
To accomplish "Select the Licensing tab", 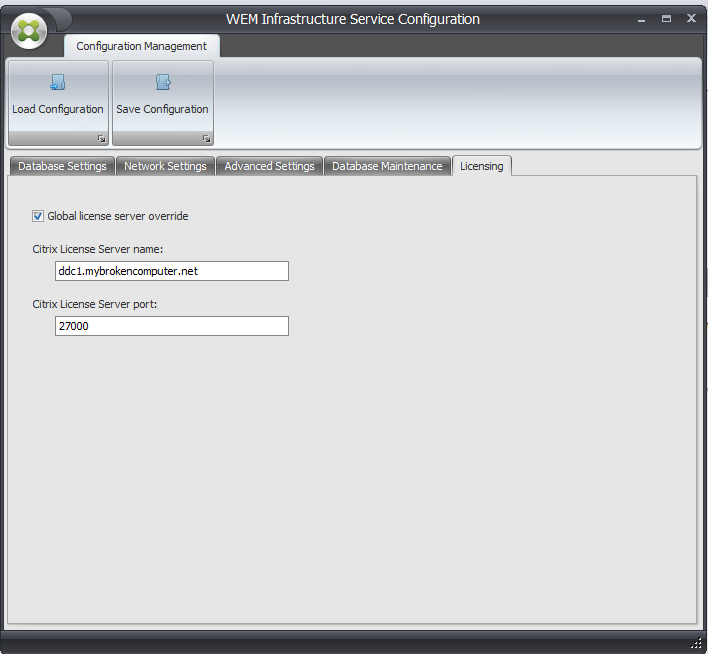I will [481, 166].
